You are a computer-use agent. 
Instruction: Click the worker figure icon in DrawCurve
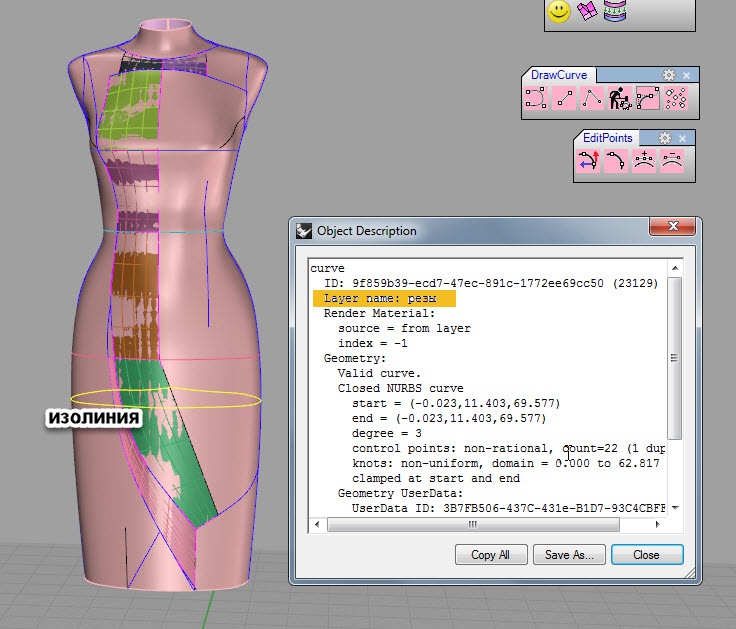point(620,98)
